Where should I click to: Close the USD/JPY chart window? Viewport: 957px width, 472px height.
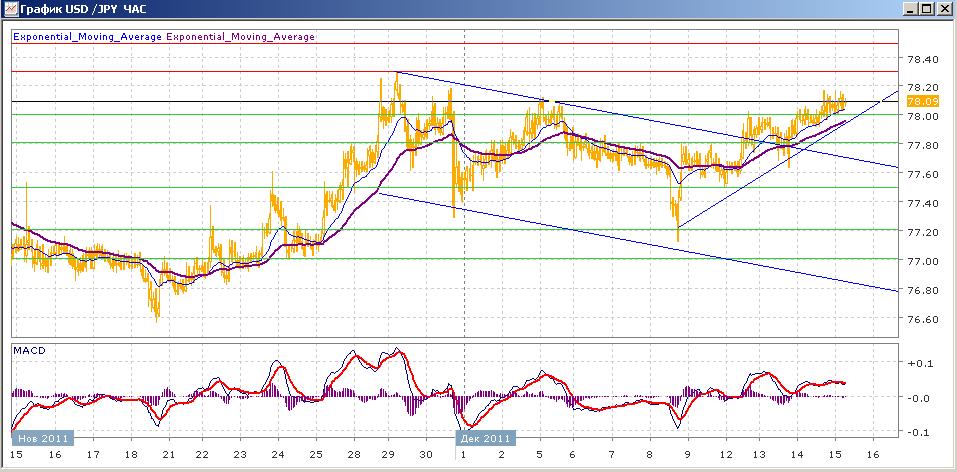coord(944,10)
